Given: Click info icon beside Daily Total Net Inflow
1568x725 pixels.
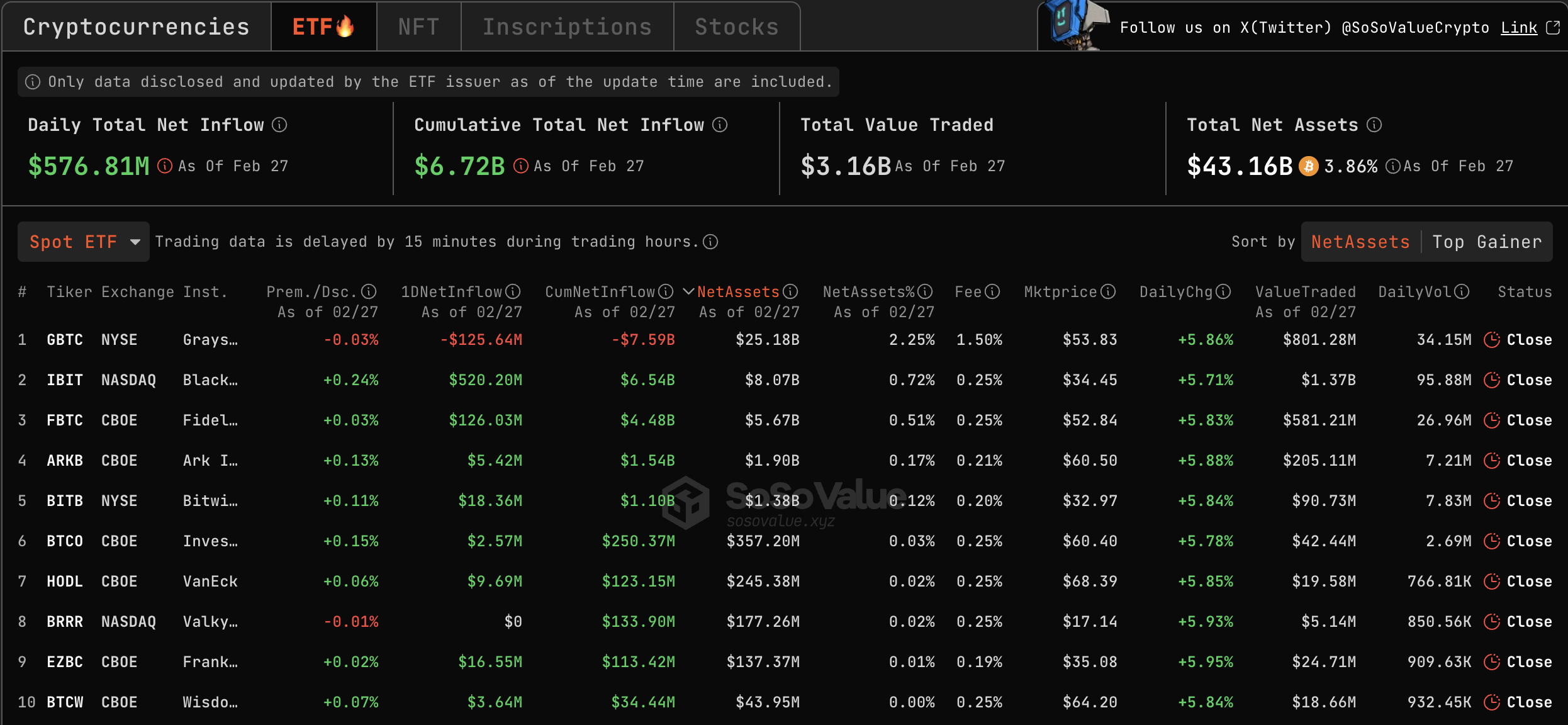Looking at the screenshot, I should 279,125.
